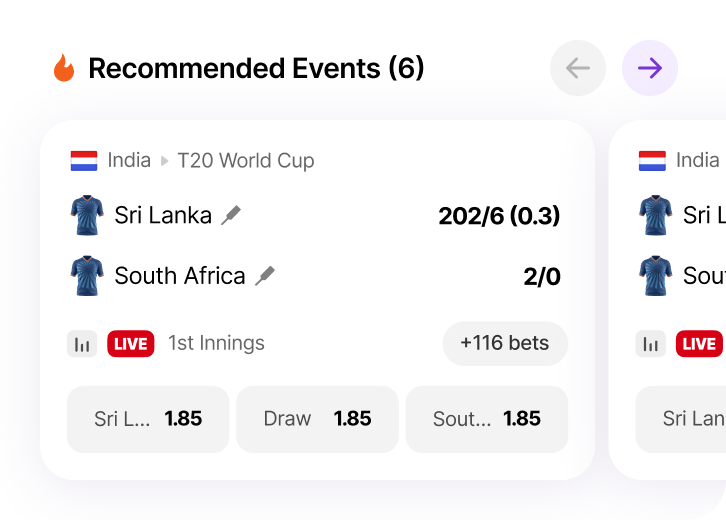Click the batting icon next to Sri Lanka
Viewport: 726px width, 520px height.
click(231, 215)
